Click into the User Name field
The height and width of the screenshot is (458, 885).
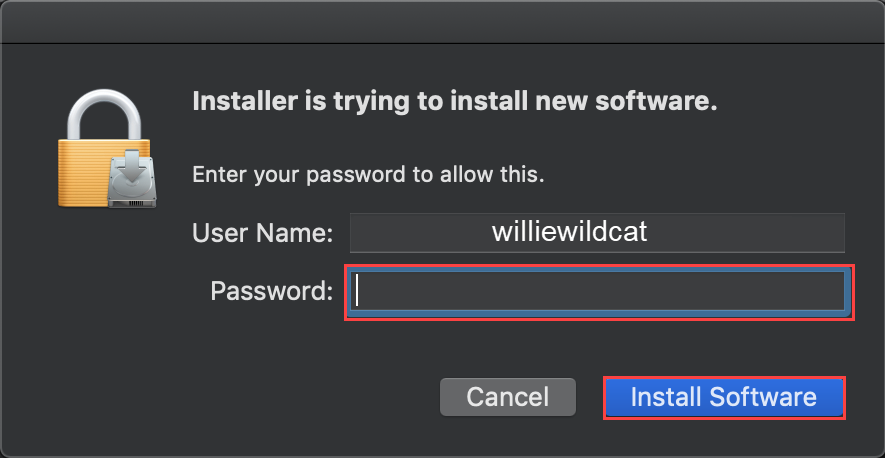(597, 233)
